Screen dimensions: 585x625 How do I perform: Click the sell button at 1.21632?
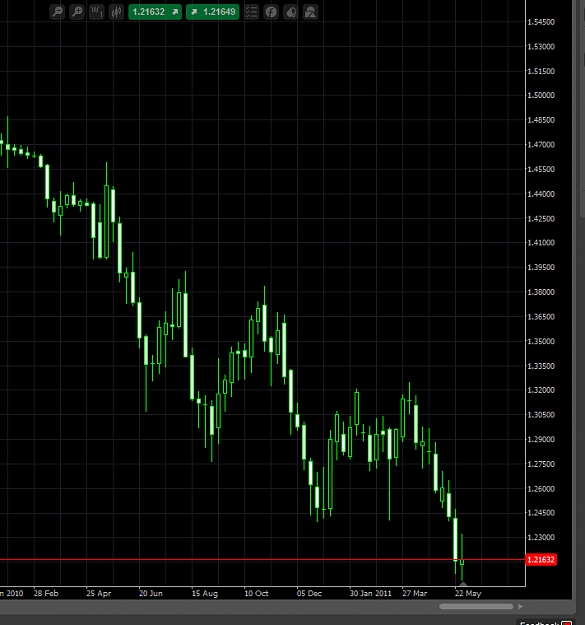(155, 12)
